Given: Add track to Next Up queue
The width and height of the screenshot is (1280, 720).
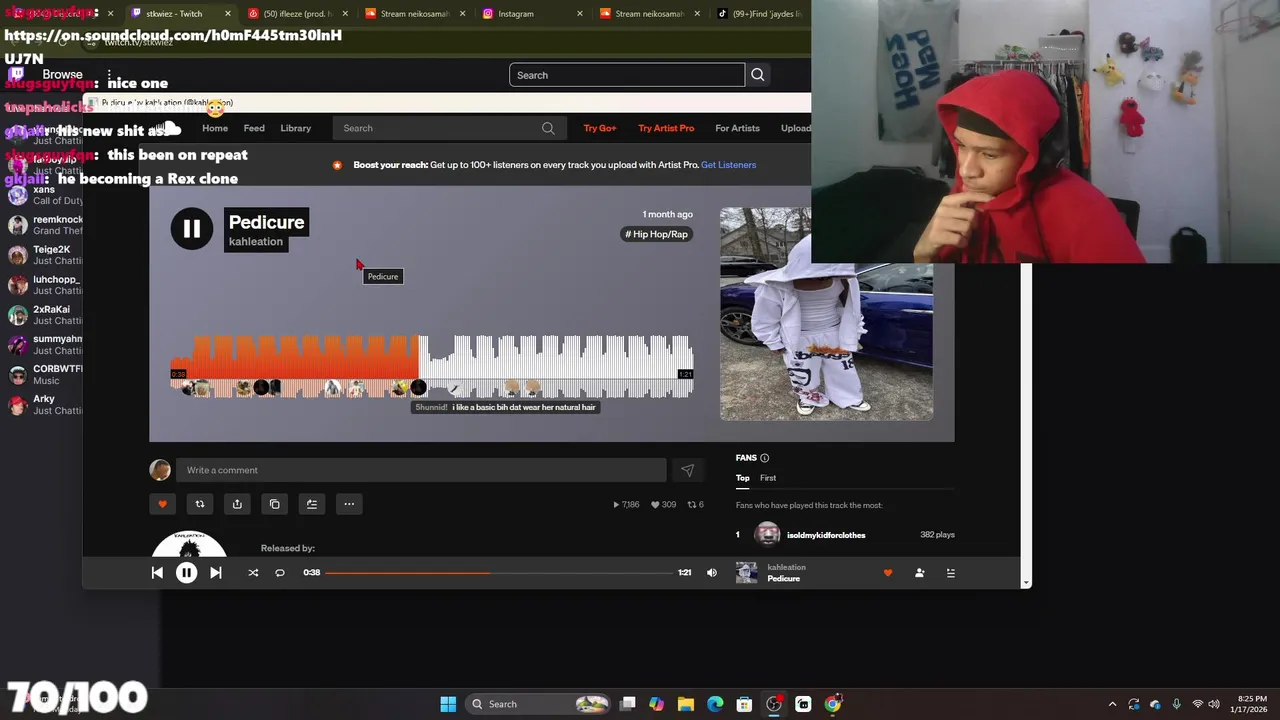Looking at the screenshot, I should 311,504.
